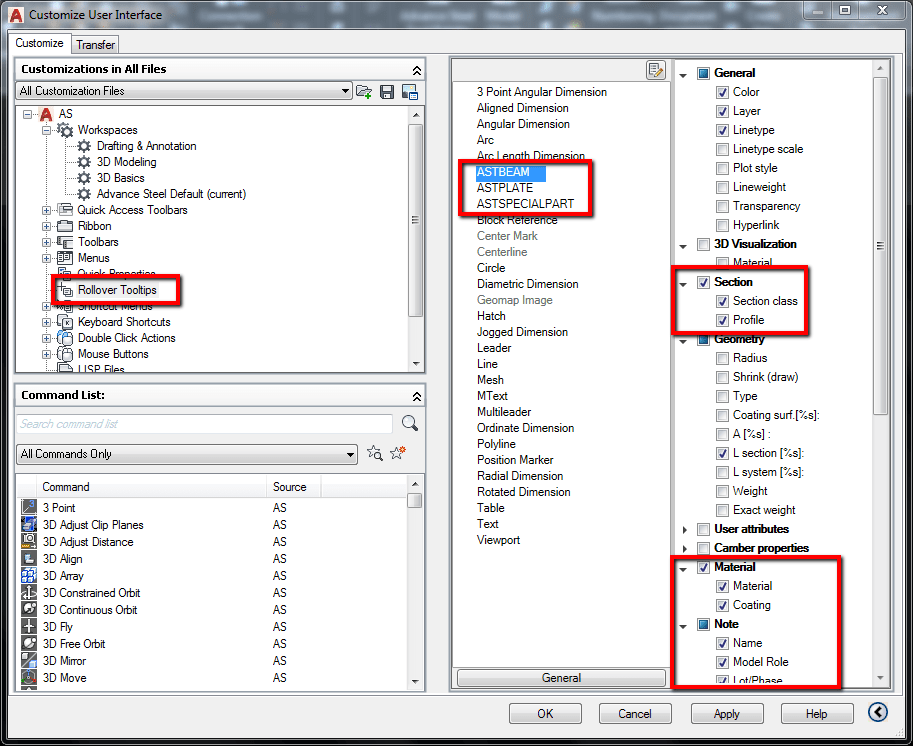This screenshot has height=746, width=913.
Task: Click the Help button
Action: [817, 713]
